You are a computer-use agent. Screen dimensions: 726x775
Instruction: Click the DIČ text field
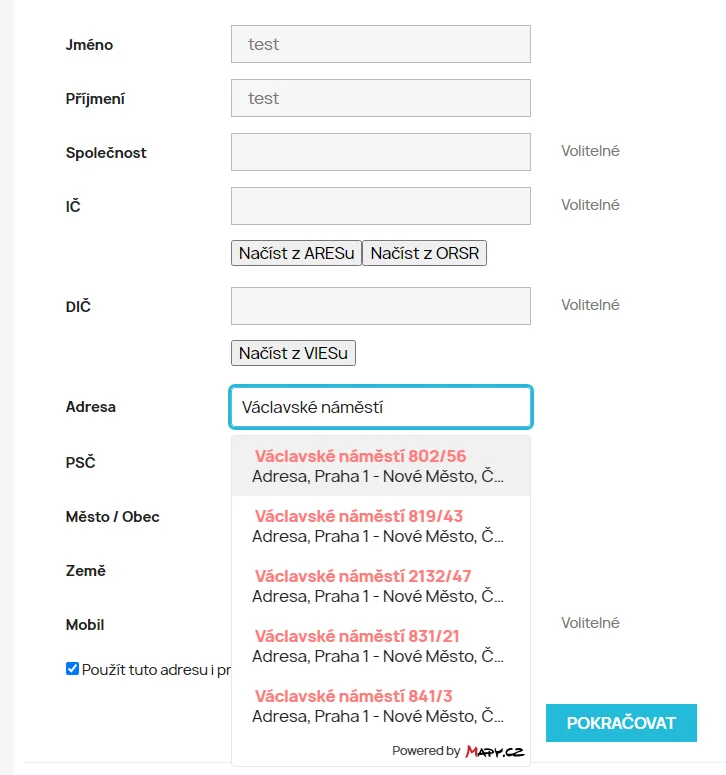click(380, 306)
